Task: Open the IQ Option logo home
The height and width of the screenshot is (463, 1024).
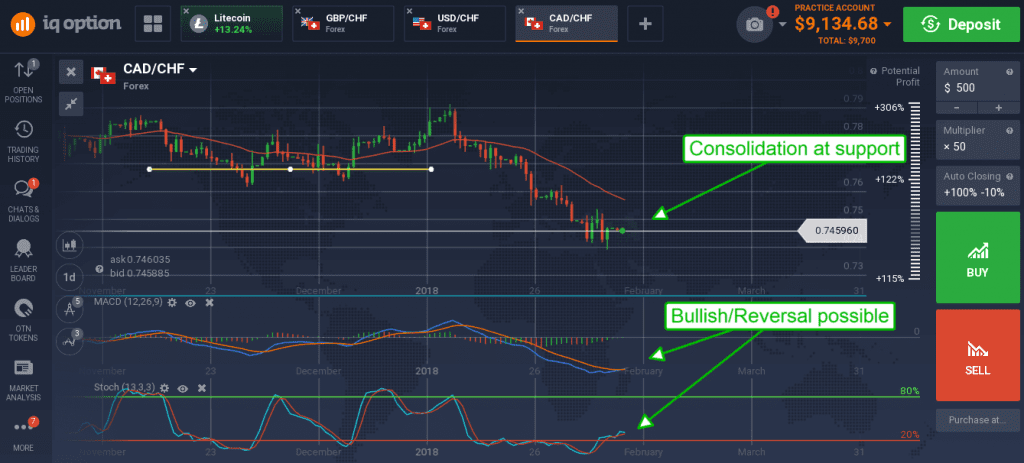Action: click(66, 24)
